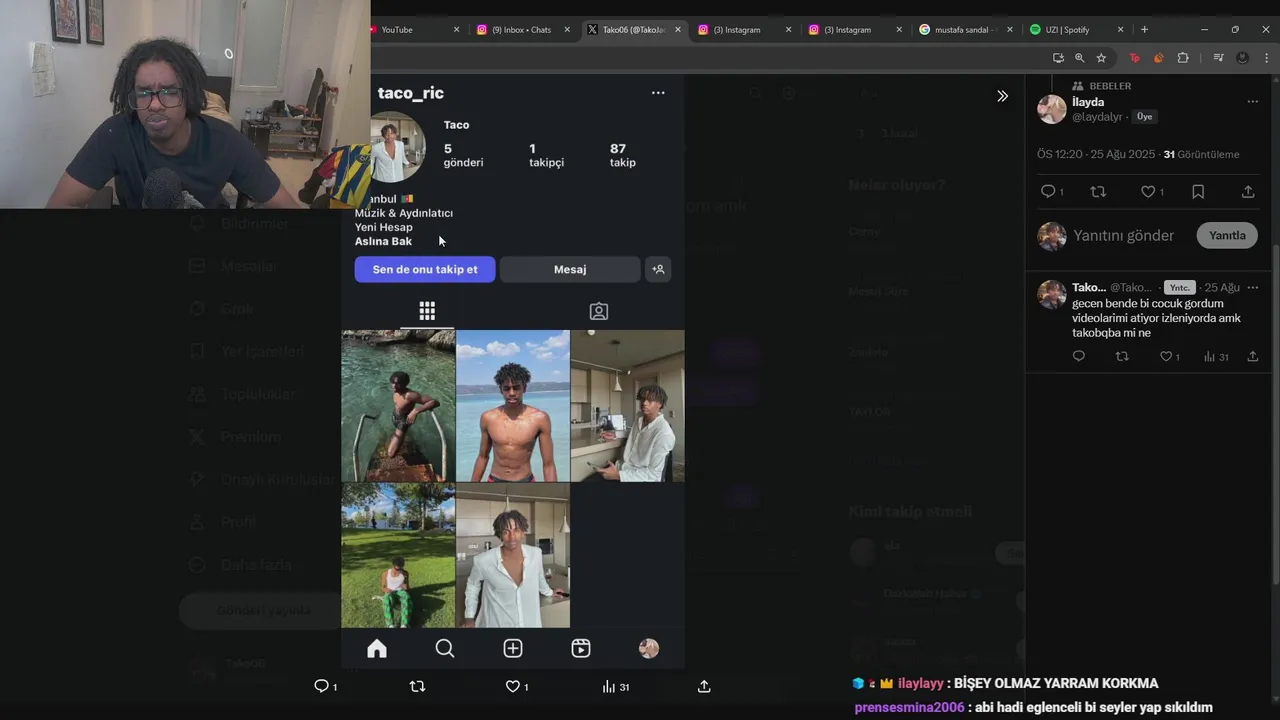Click the repost icon in photo viewer's action bar
This screenshot has height=720, width=1280.
point(418,686)
